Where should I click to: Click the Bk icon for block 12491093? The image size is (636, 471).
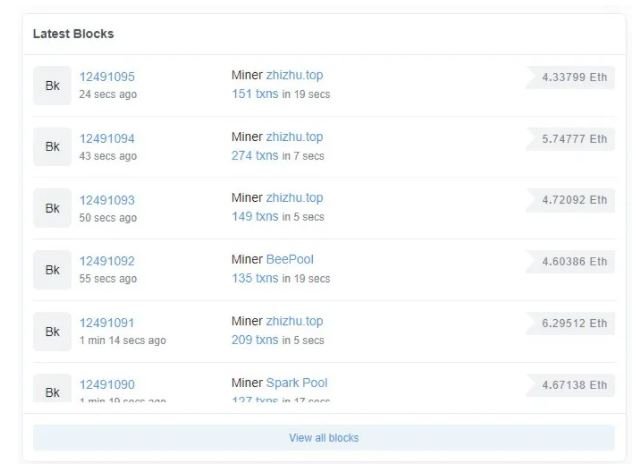pyautogui.click(x=52, y=209)
